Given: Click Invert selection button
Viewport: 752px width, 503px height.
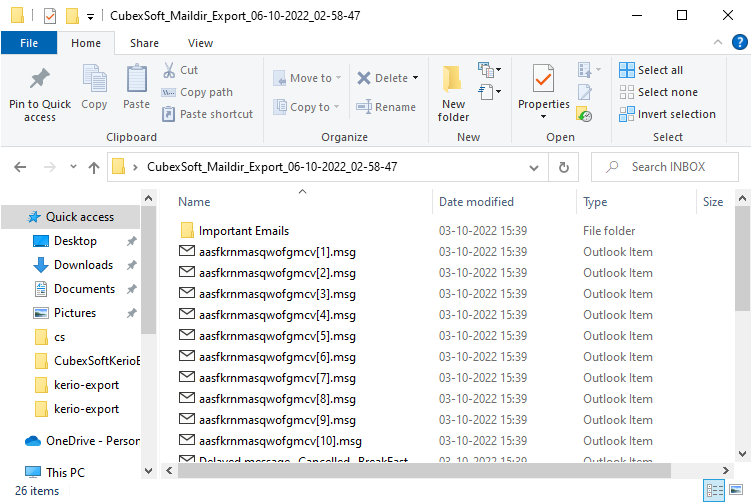Looking at the screenshot, I should (x=667, y=114).
